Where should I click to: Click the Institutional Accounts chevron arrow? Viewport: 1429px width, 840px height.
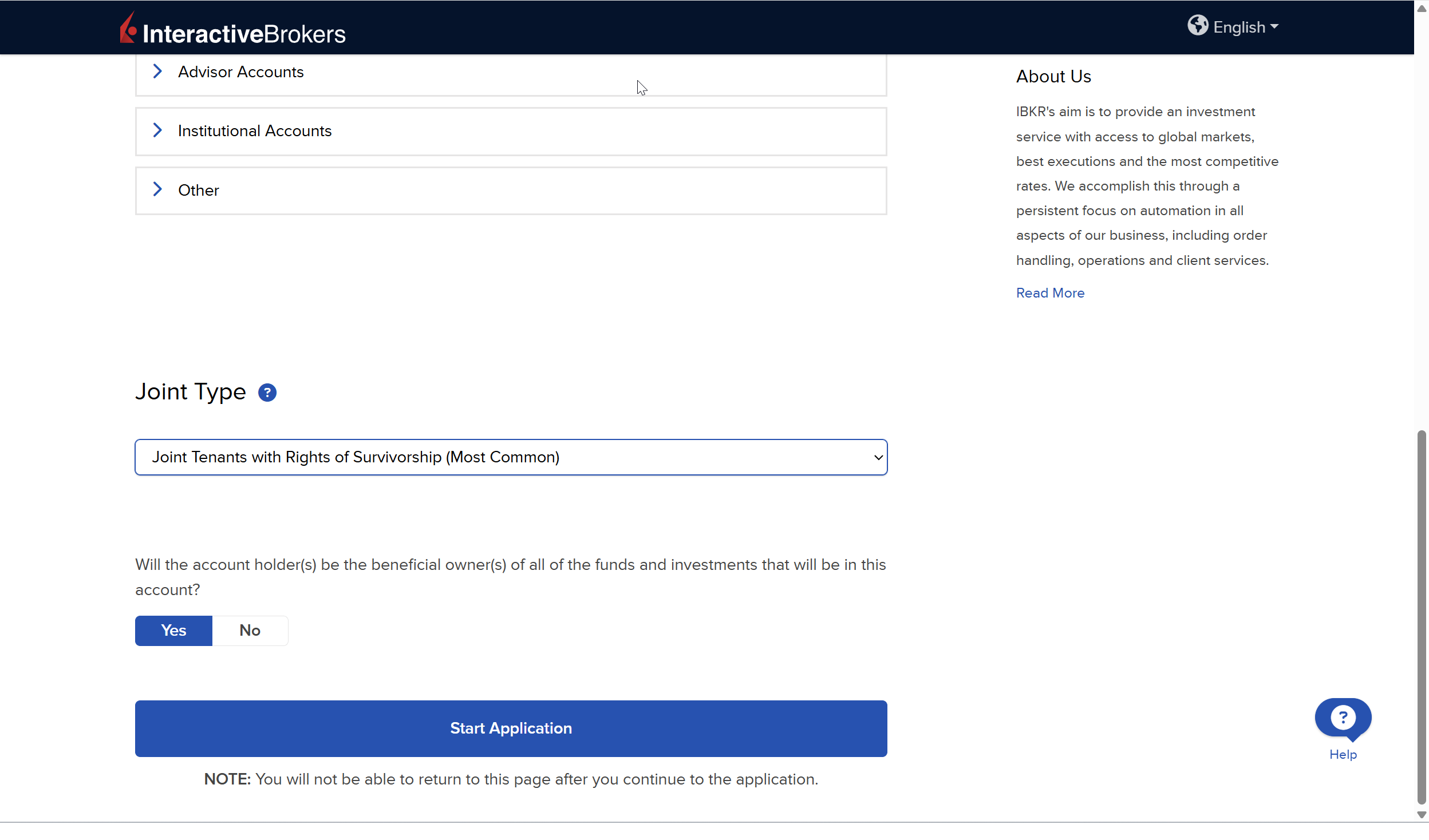click(x=157, y=130)
